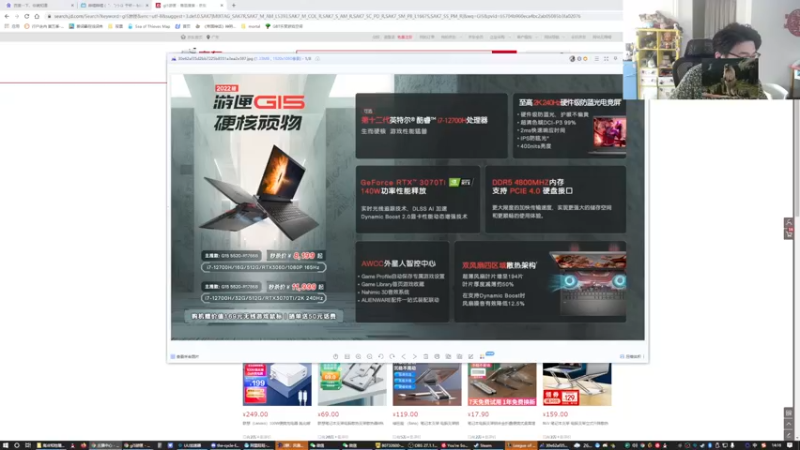Reload the JD search page
800x450 pixels.
click(27, 16)
